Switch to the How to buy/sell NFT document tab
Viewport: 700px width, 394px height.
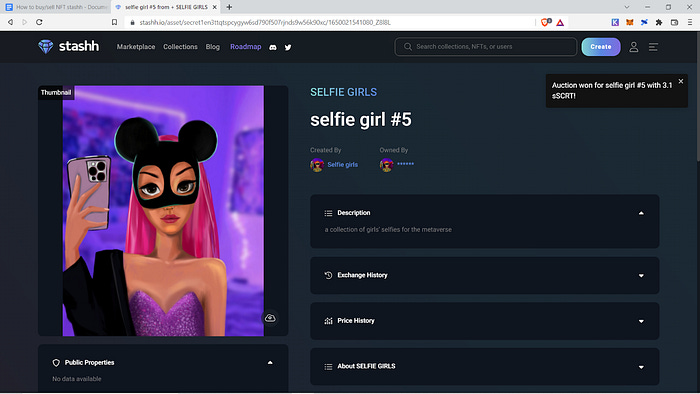tap(56, 7)
